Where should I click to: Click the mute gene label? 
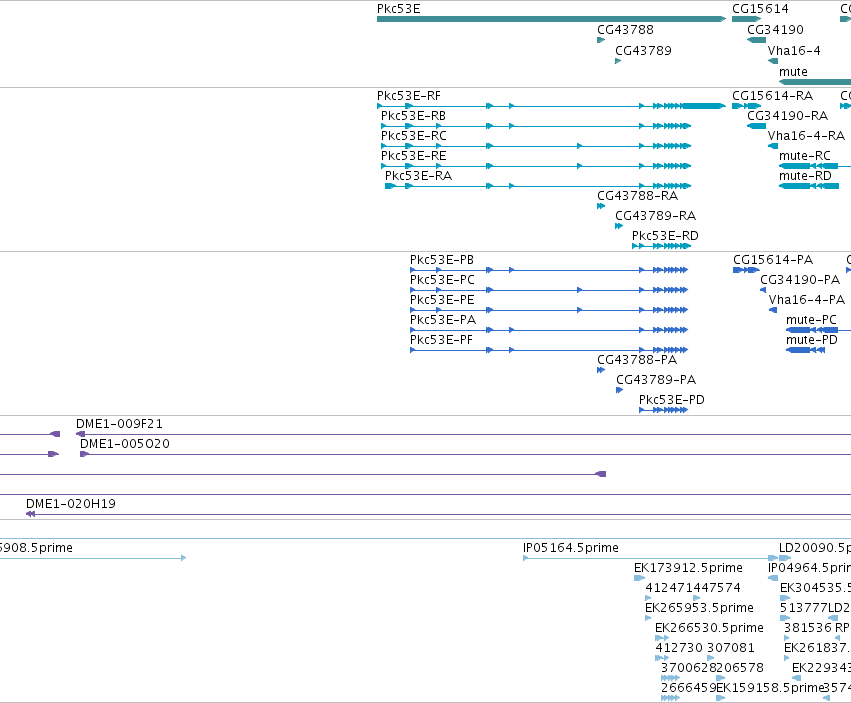[793, 72]
